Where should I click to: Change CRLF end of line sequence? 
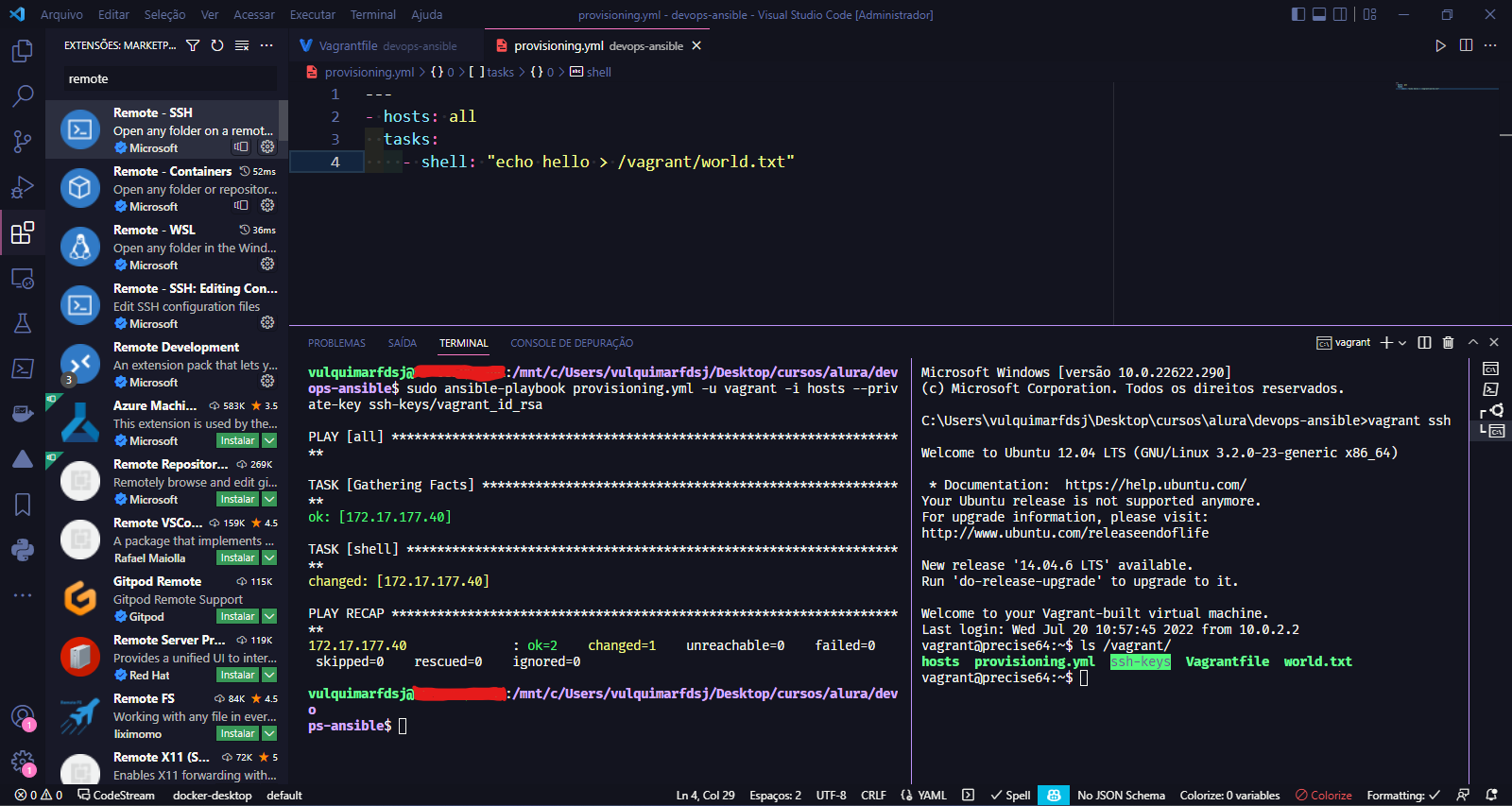(x=873, y=796)
